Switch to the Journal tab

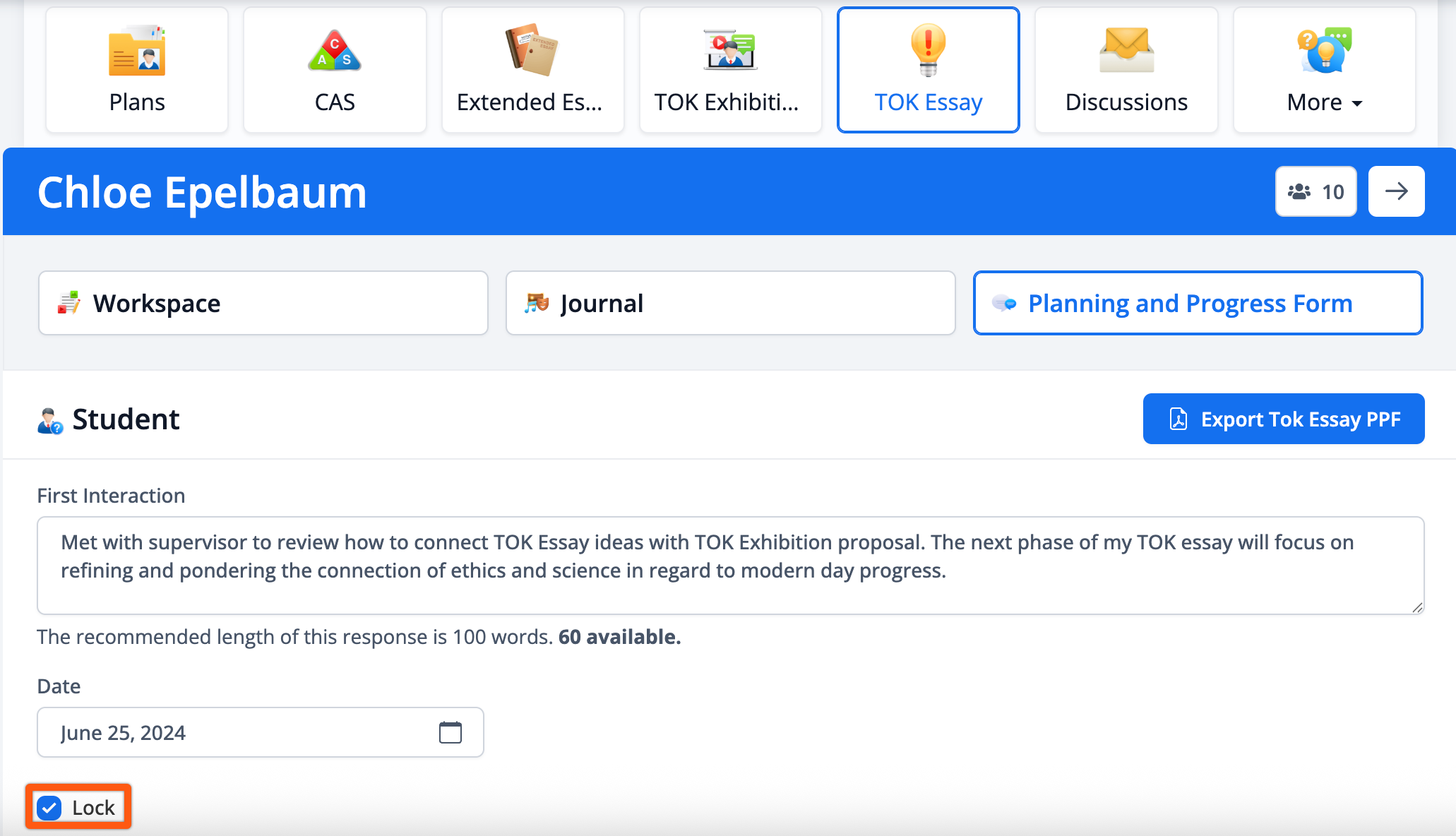(x=730, y=303)
